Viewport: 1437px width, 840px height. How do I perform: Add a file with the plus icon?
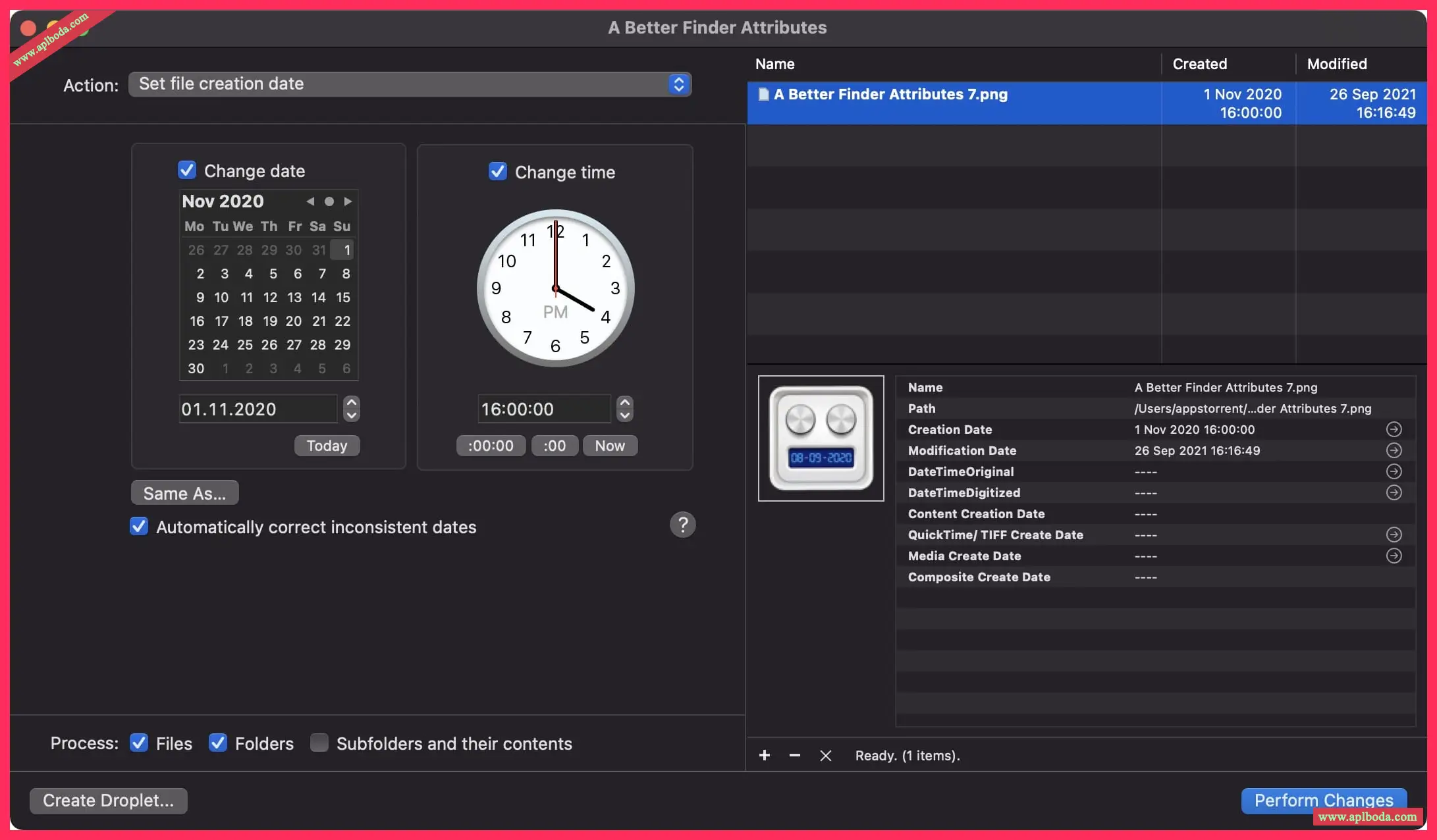pos(765,755)
